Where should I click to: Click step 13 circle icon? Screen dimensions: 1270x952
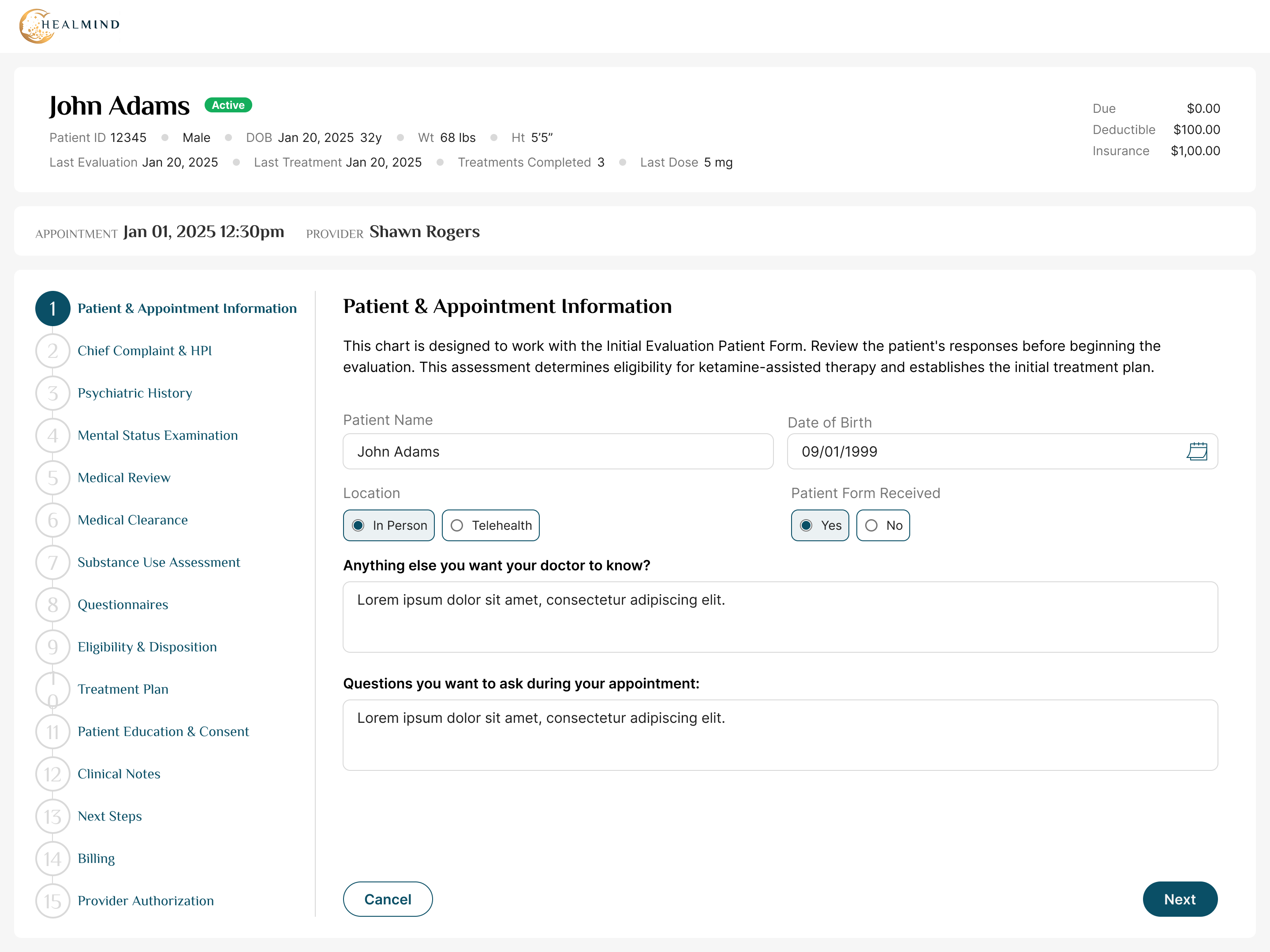[53, 817]
